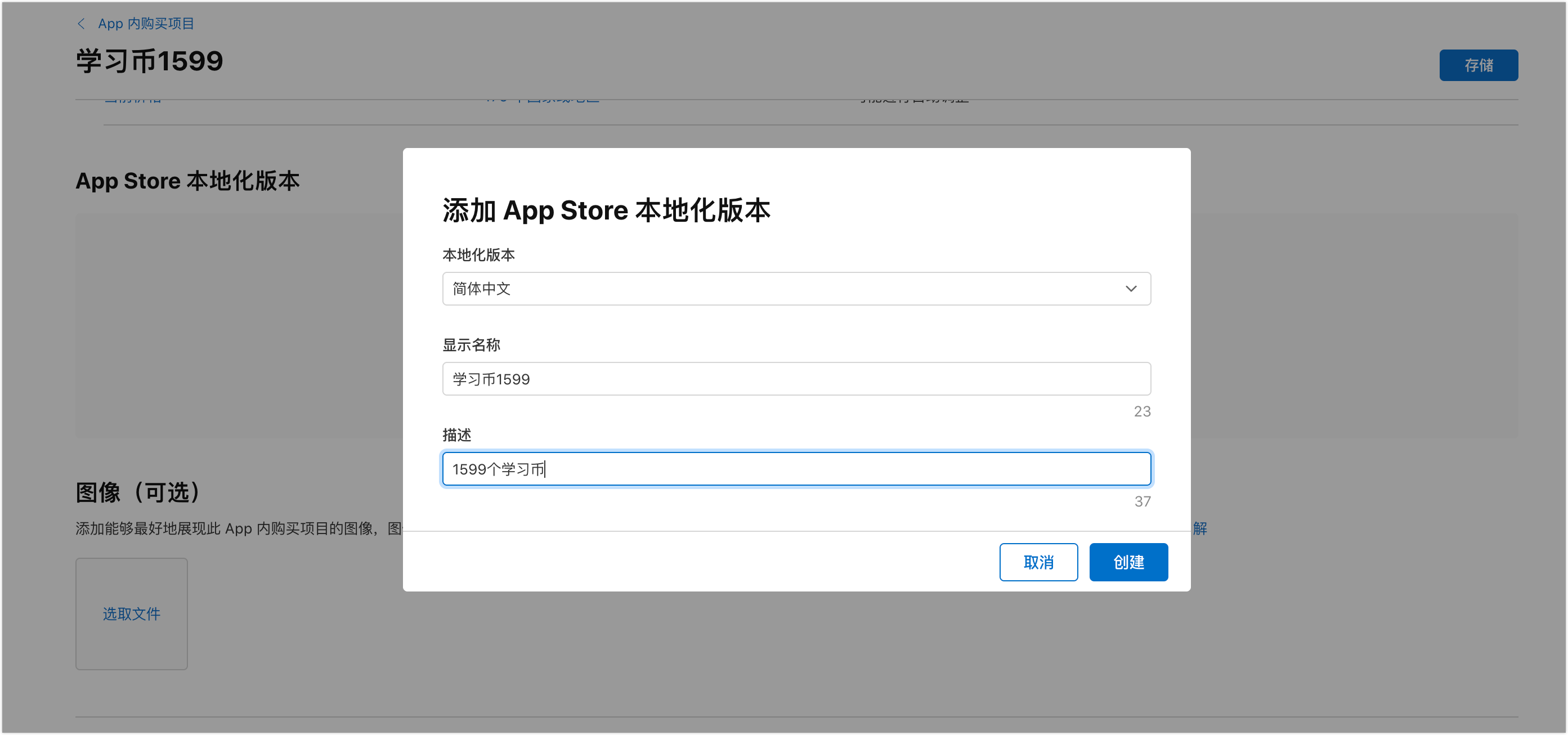Screen dimensions: 1568x735
Task: Click the App Store 本地化版本 section heading
Action: [187, 181]
